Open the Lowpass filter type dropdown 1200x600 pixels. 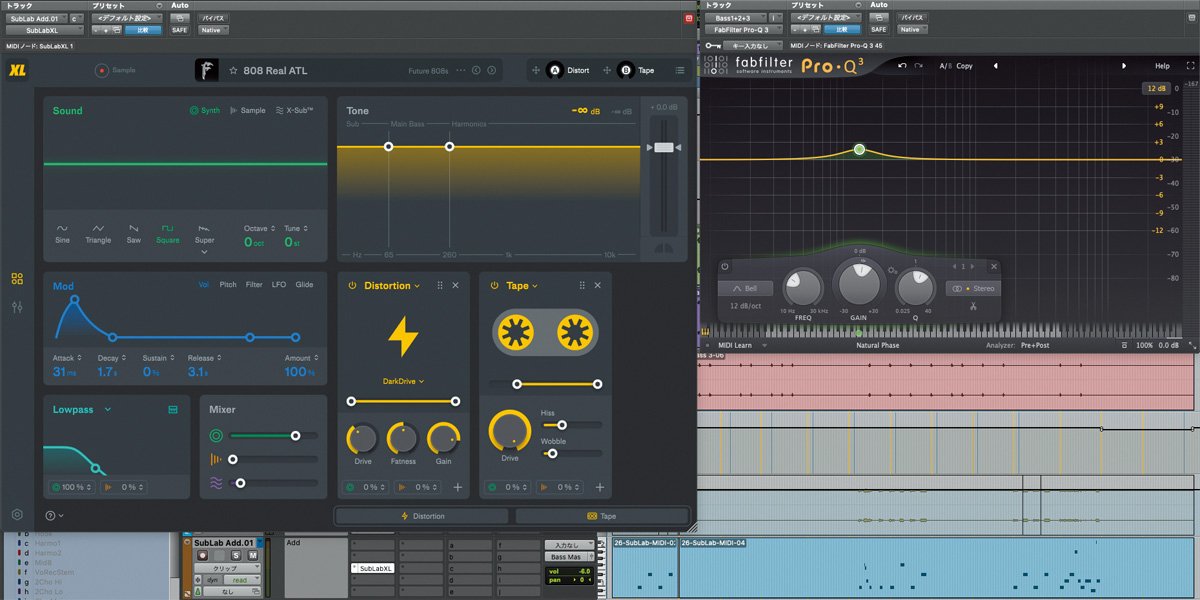(82, 410)
